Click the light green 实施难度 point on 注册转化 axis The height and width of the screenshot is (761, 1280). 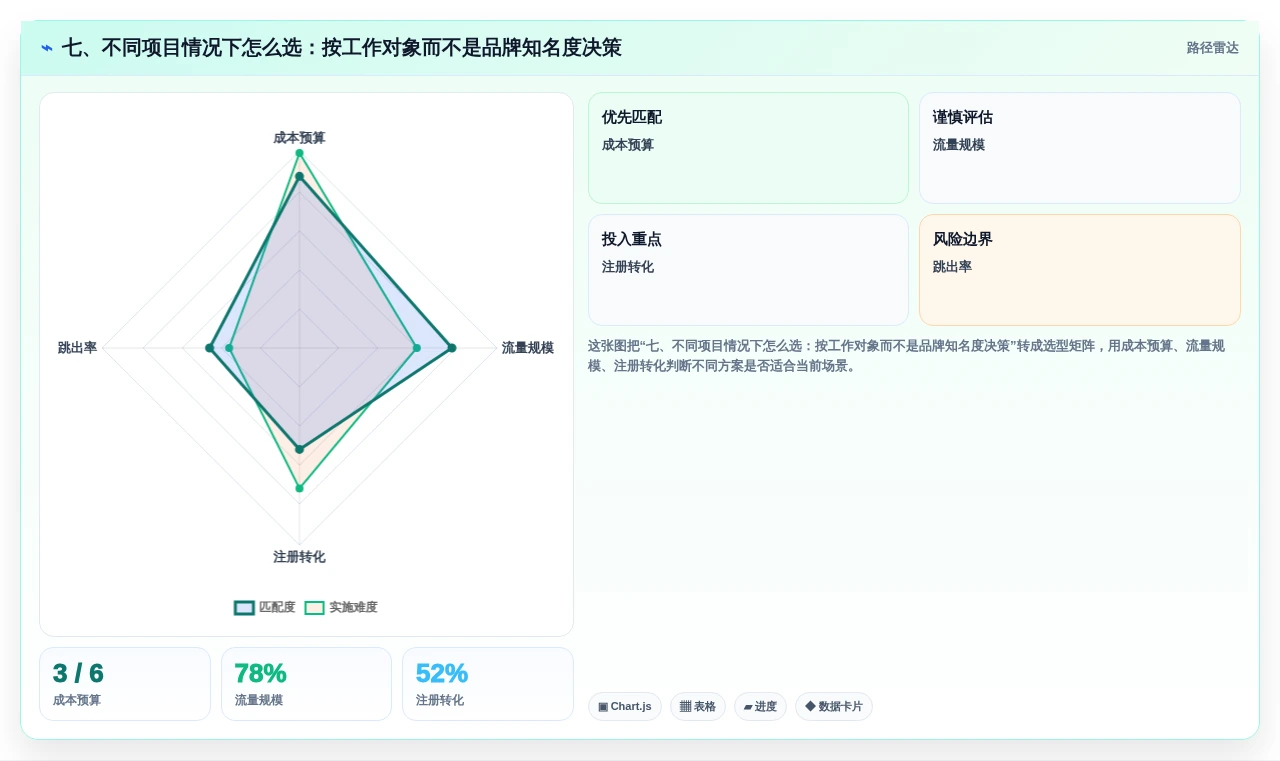point(299,488)
